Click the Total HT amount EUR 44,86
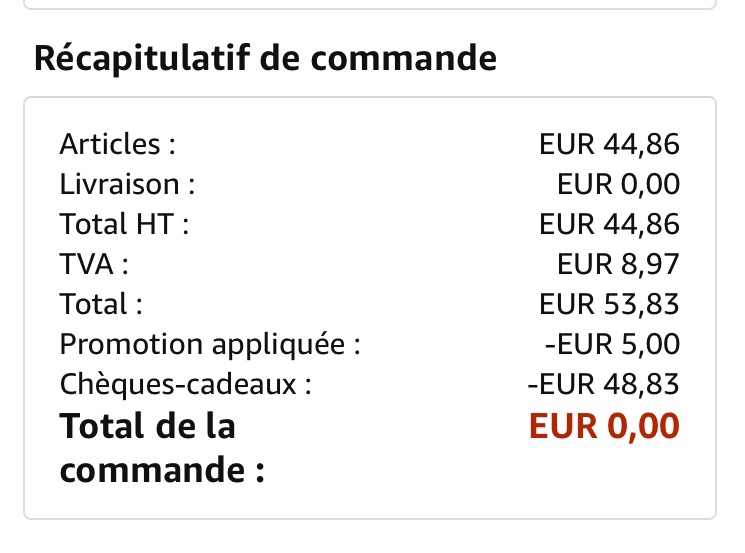The width and height of the screenshot is (745, 553). click(x=609, y=224)
